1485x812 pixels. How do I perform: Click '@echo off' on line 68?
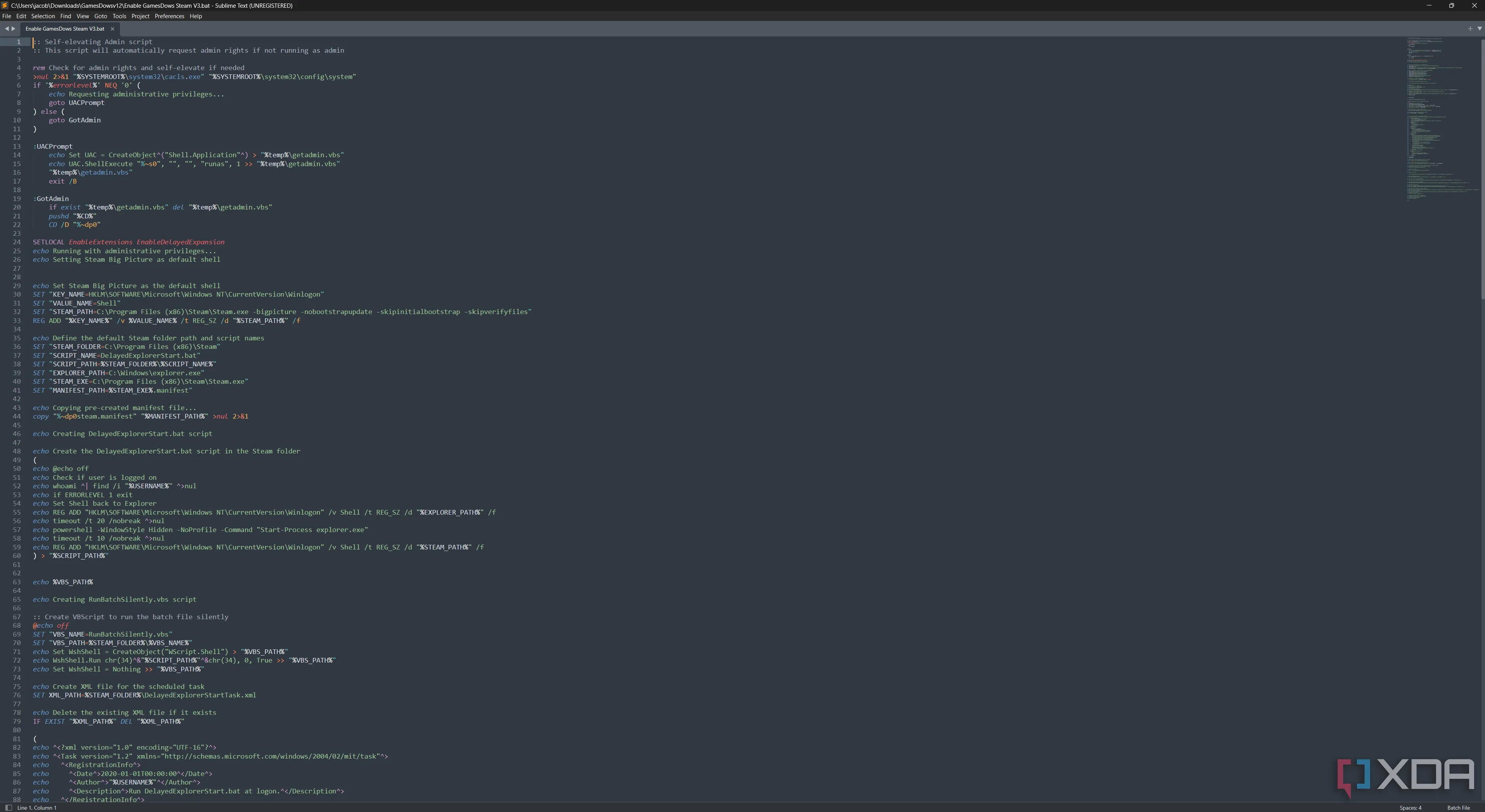51,625
